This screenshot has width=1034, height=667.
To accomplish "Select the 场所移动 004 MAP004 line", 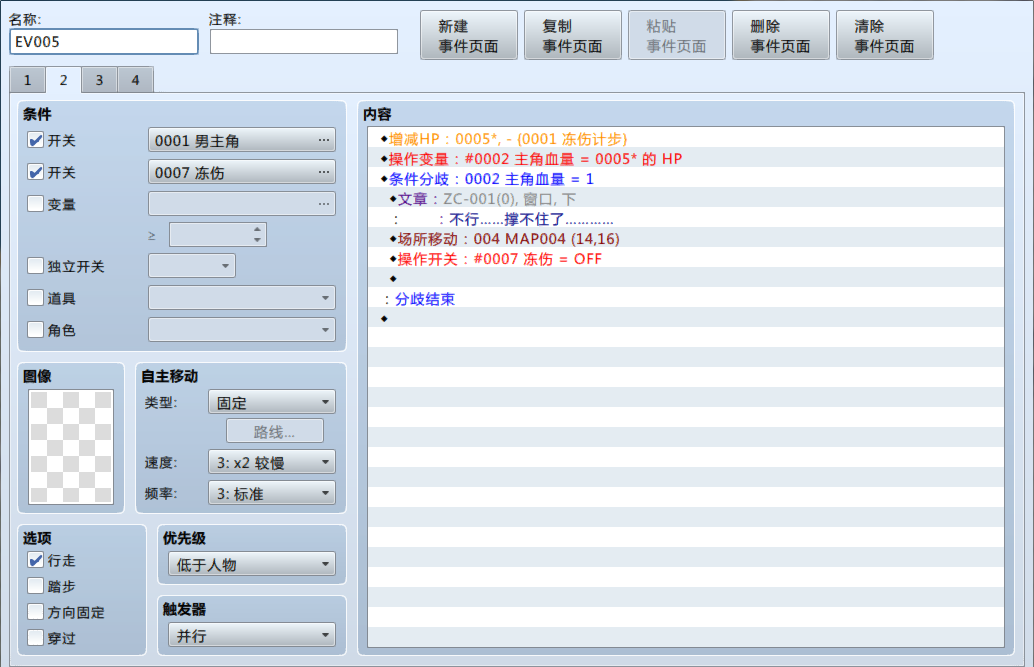I will coord(686,239).
